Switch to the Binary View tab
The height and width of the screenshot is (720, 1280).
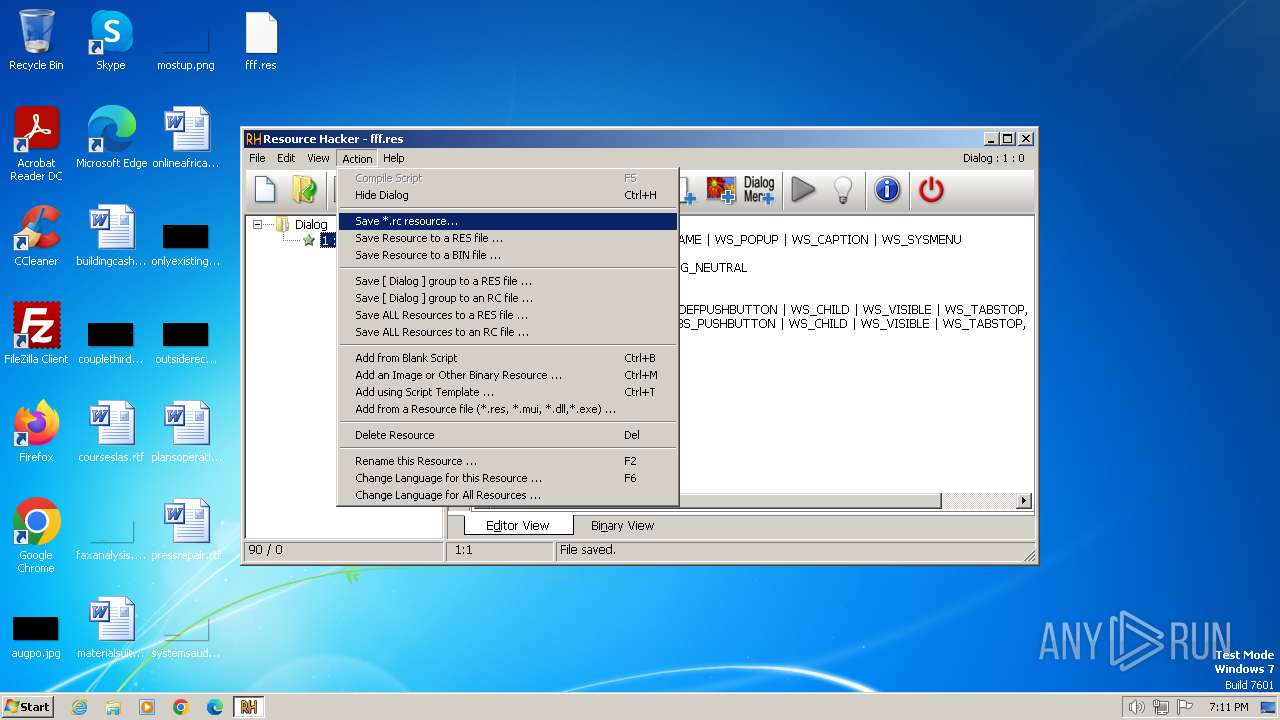point(622,525)
